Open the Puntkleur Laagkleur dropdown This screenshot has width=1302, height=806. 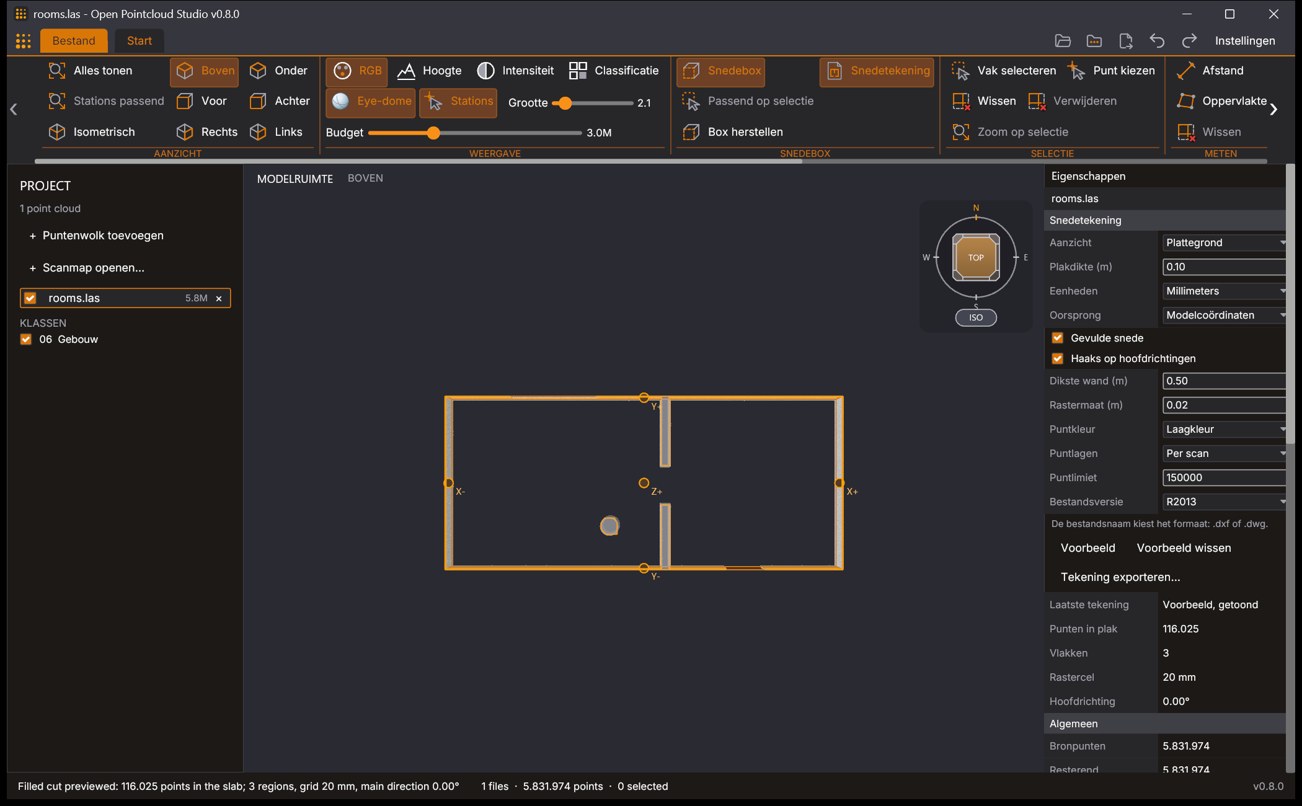pyautogui.click(x=1224, y=429)
